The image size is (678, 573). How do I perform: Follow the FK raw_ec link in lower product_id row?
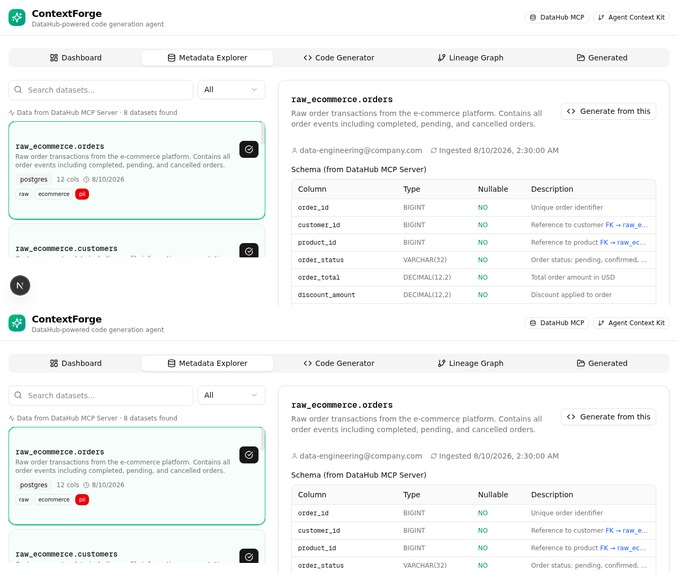623,547
